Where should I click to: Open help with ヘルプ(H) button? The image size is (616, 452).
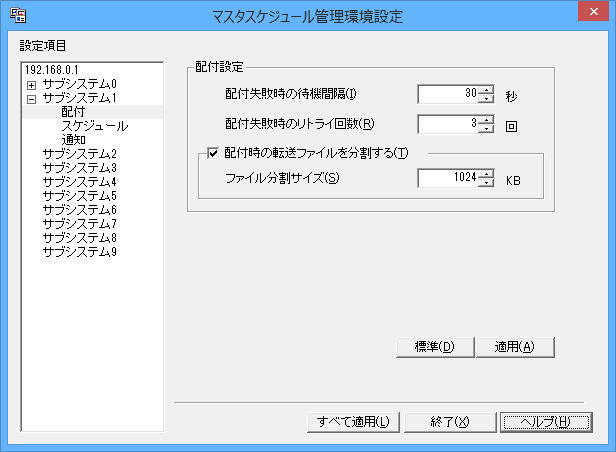pyautogui.click(x=546, y=422)
